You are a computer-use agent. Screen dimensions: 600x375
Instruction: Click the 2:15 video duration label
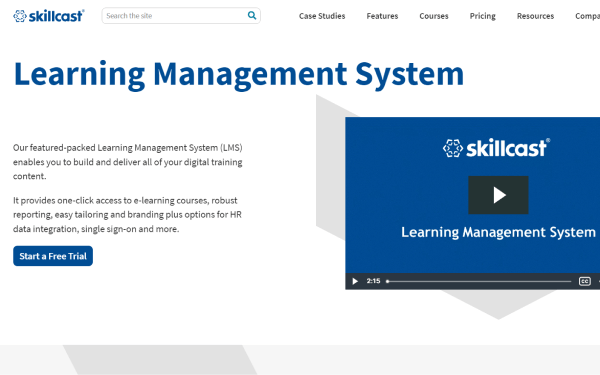pyautogui.click(x=373, y=281)
